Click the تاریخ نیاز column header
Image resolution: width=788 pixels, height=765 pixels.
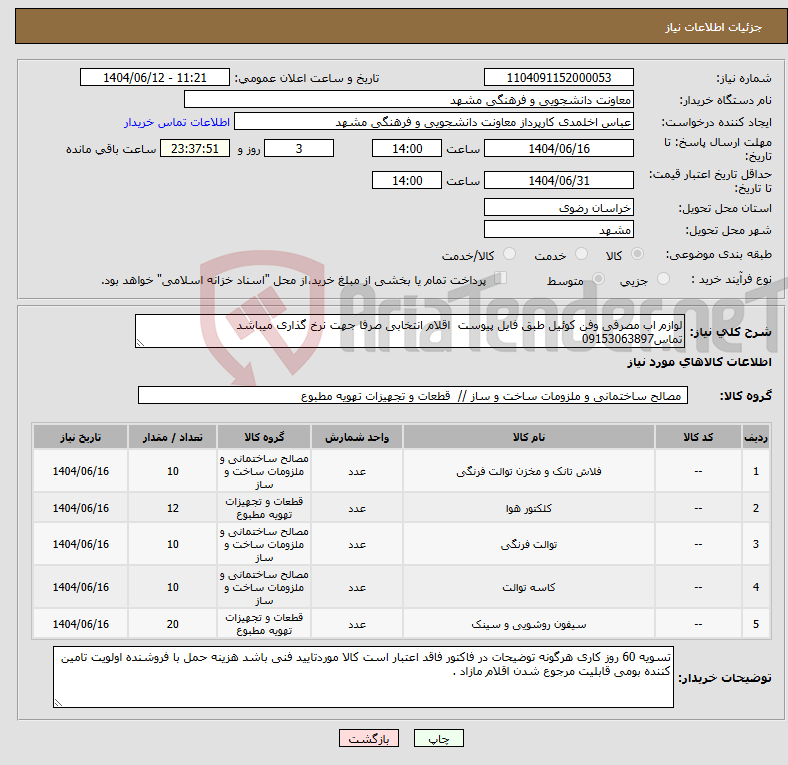(x=80, y=437)
